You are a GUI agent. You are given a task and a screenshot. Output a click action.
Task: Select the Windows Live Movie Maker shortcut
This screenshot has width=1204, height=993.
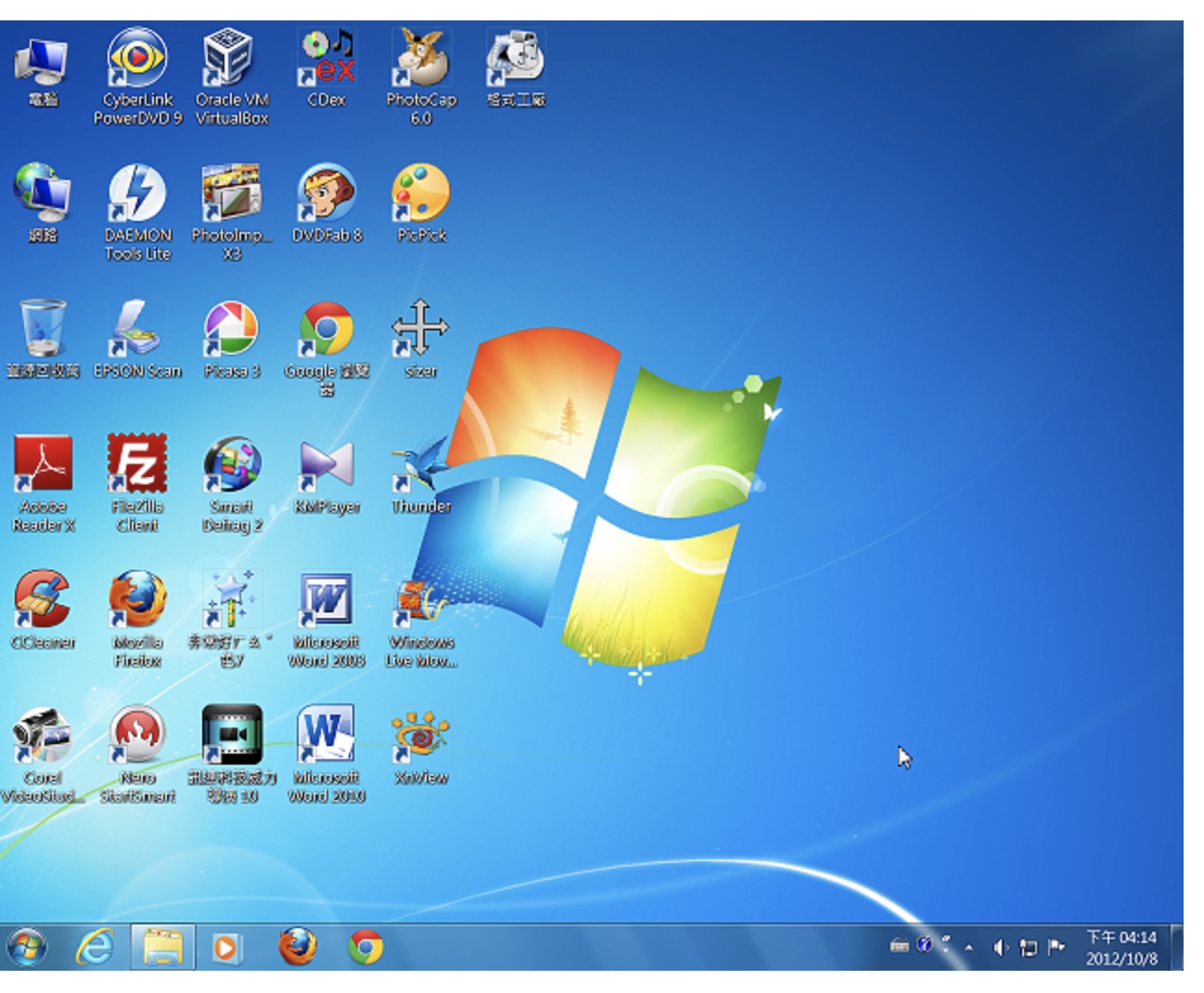[x=422, y=619]
